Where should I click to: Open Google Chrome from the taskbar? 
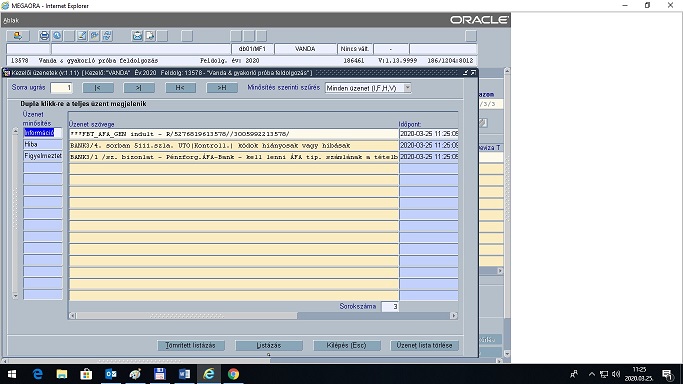click(233, 374)
